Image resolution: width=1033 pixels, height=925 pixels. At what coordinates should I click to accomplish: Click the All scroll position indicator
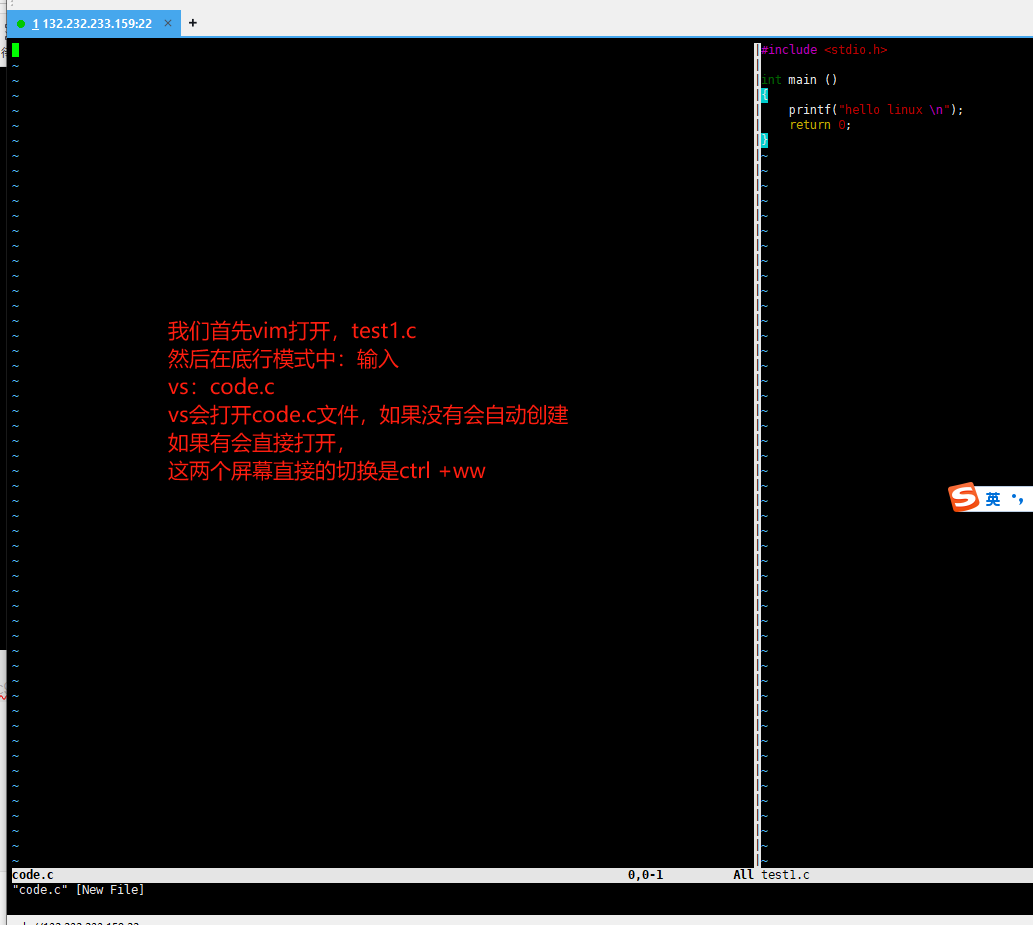point(743,875)
